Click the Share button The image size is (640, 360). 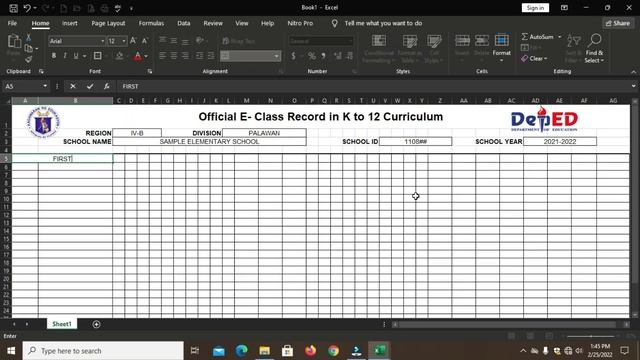click(x=618, y=24)
